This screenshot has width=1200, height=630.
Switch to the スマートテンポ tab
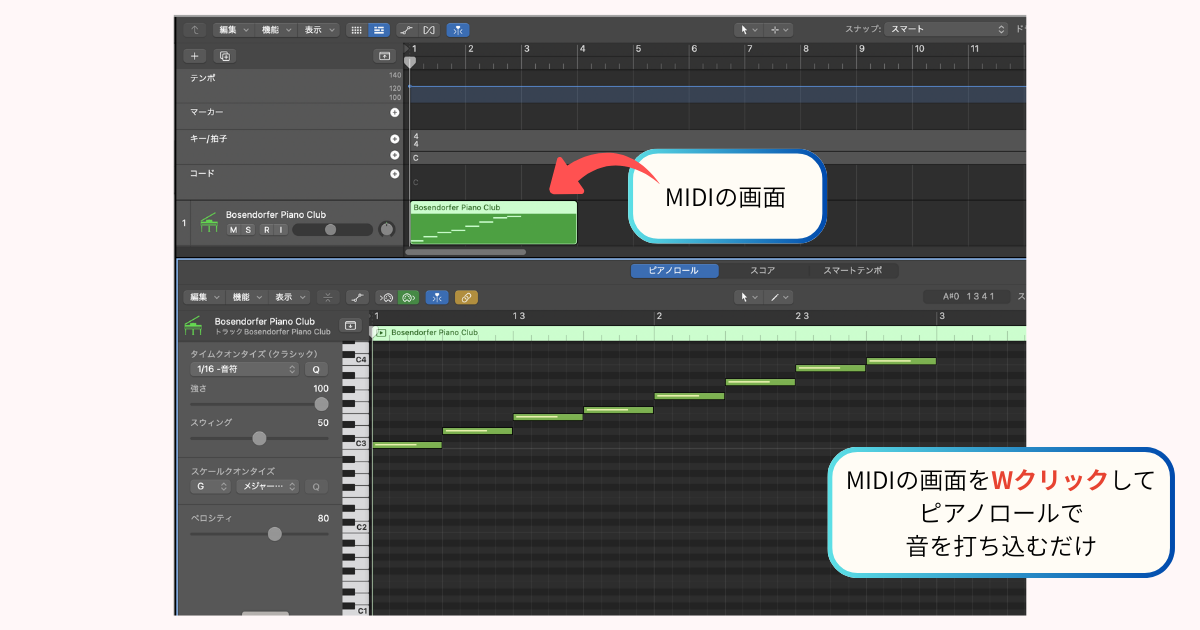853,271
